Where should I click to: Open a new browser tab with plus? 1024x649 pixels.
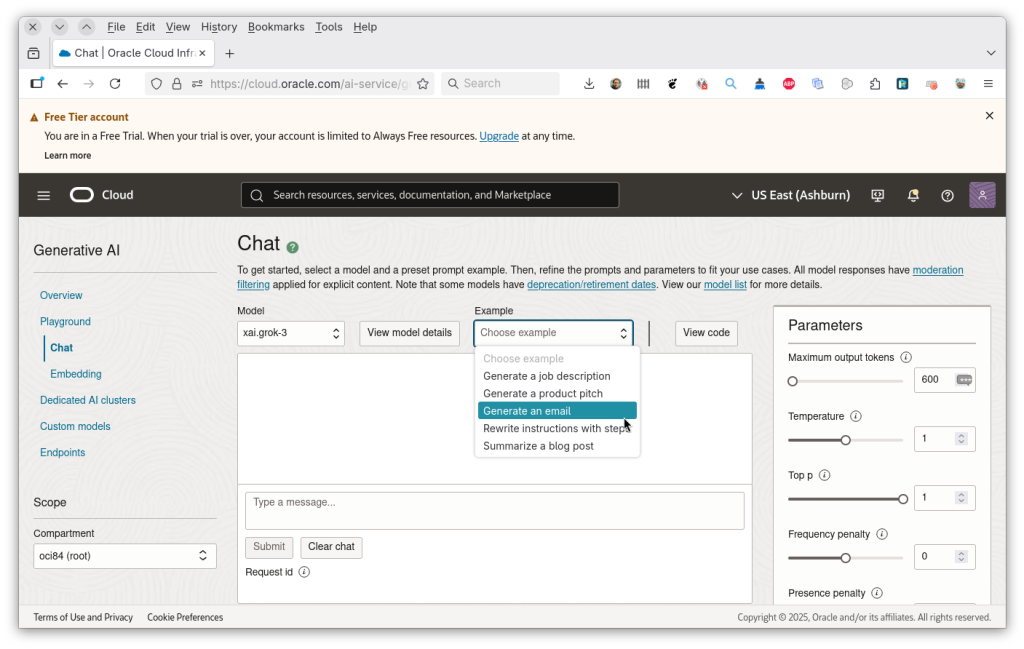[x=229, y=54]
